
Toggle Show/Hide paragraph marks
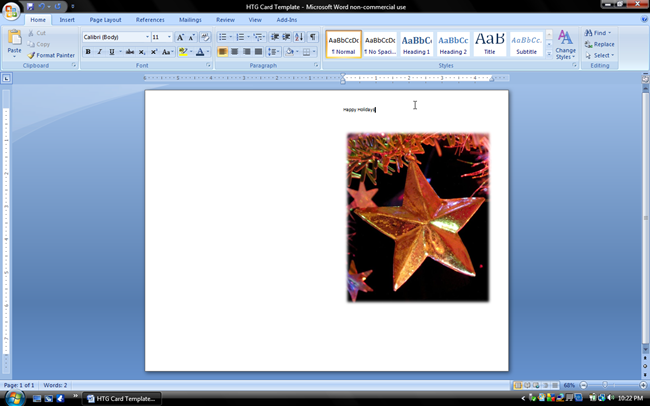tap(313, 37)
